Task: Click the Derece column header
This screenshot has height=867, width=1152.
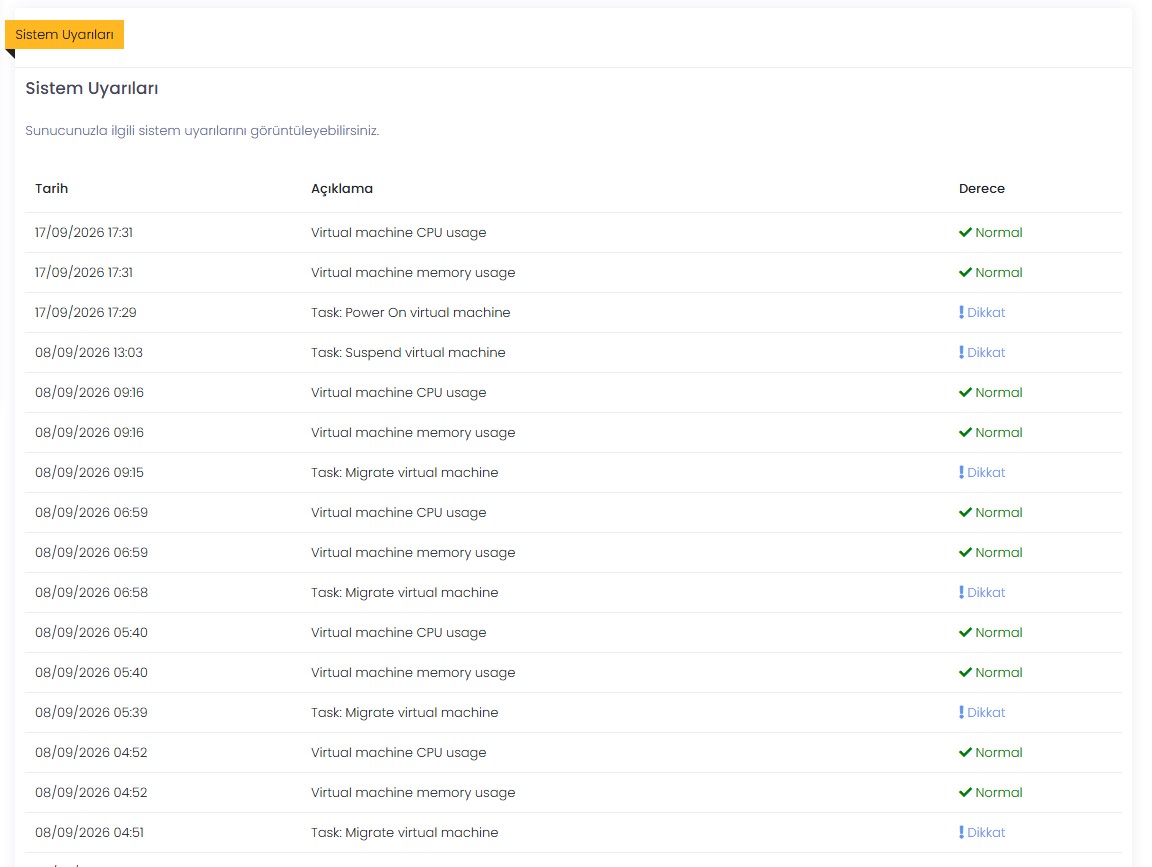Action: (982, 189)
